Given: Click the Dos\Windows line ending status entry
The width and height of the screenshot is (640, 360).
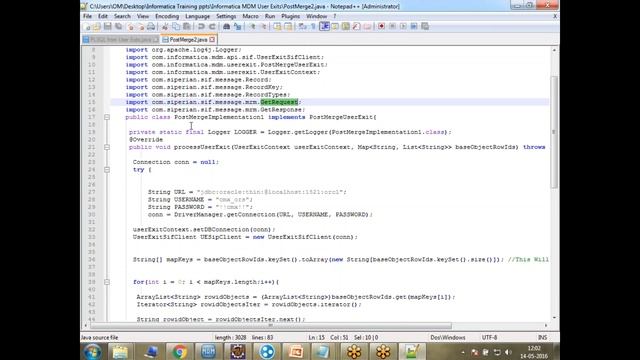Looking at the screenshot, I should [448, 338].
